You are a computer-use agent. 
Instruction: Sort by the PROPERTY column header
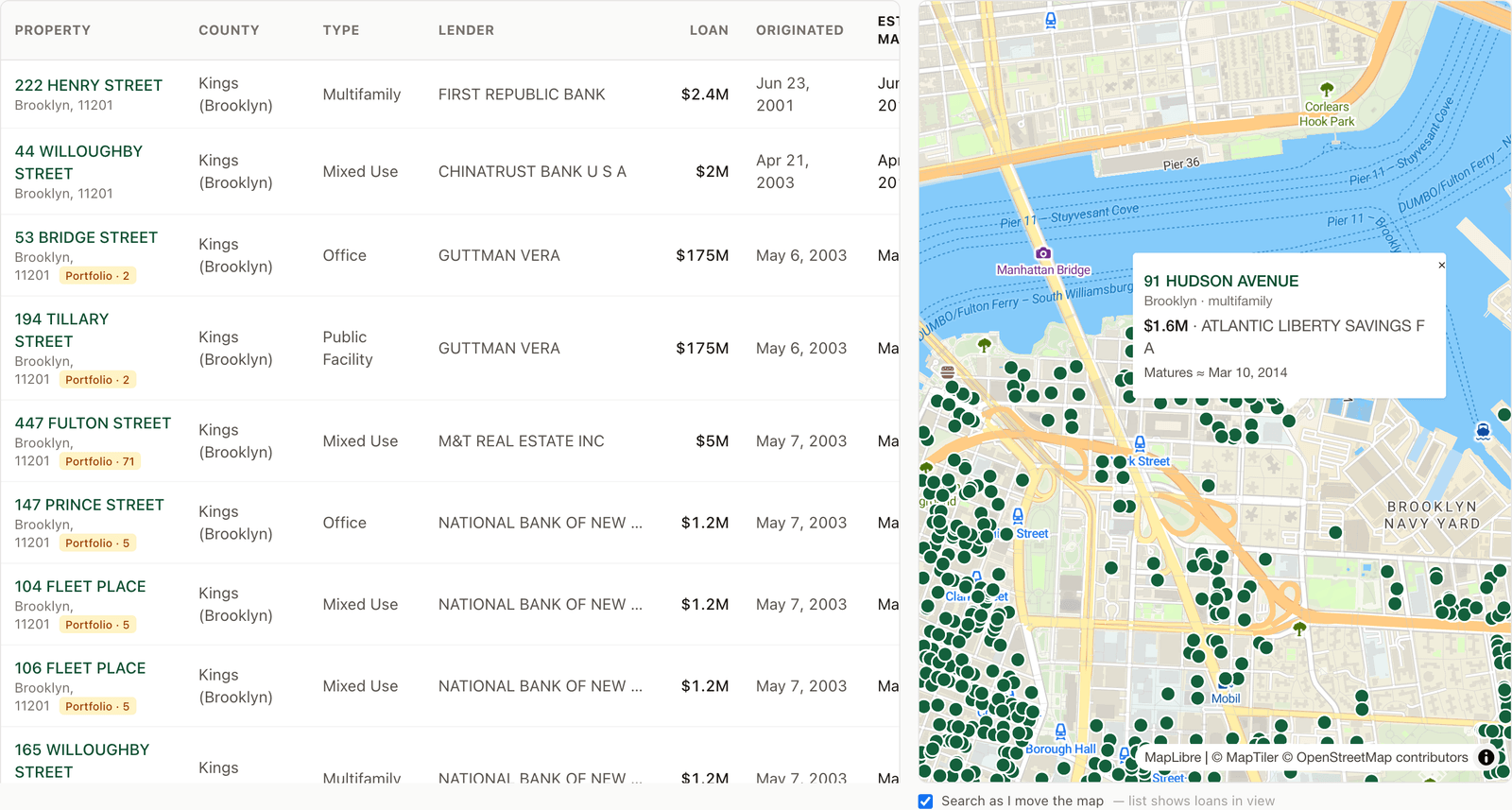click(x=53, y=30)
